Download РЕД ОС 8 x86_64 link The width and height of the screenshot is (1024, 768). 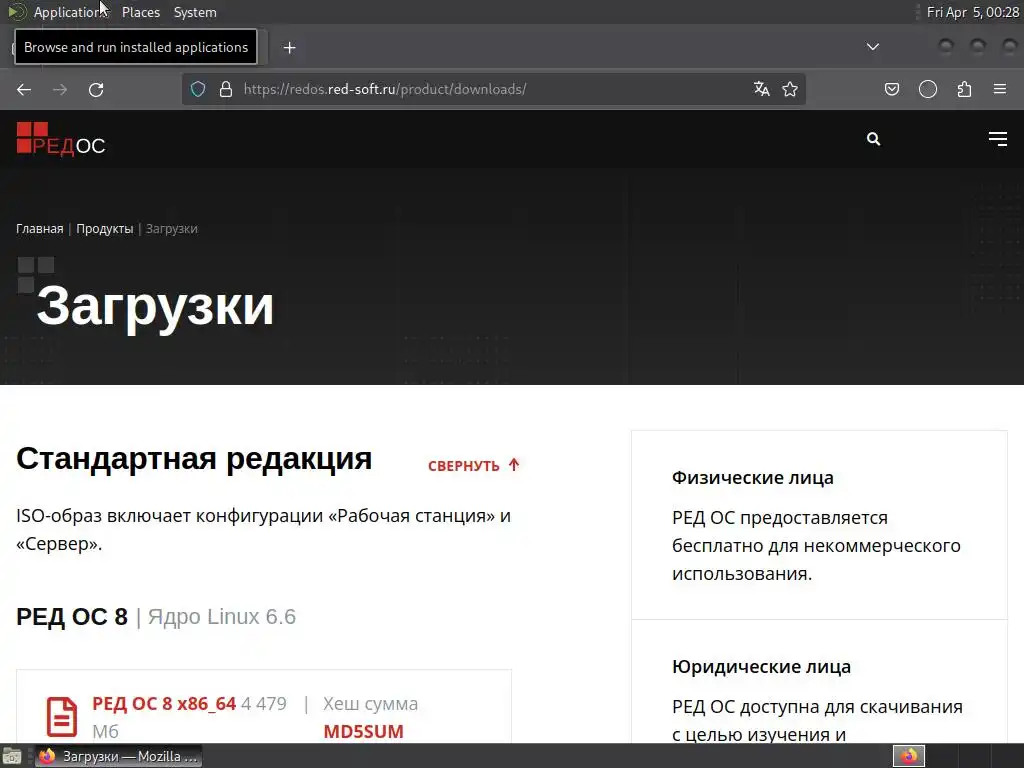click(164, 703)
